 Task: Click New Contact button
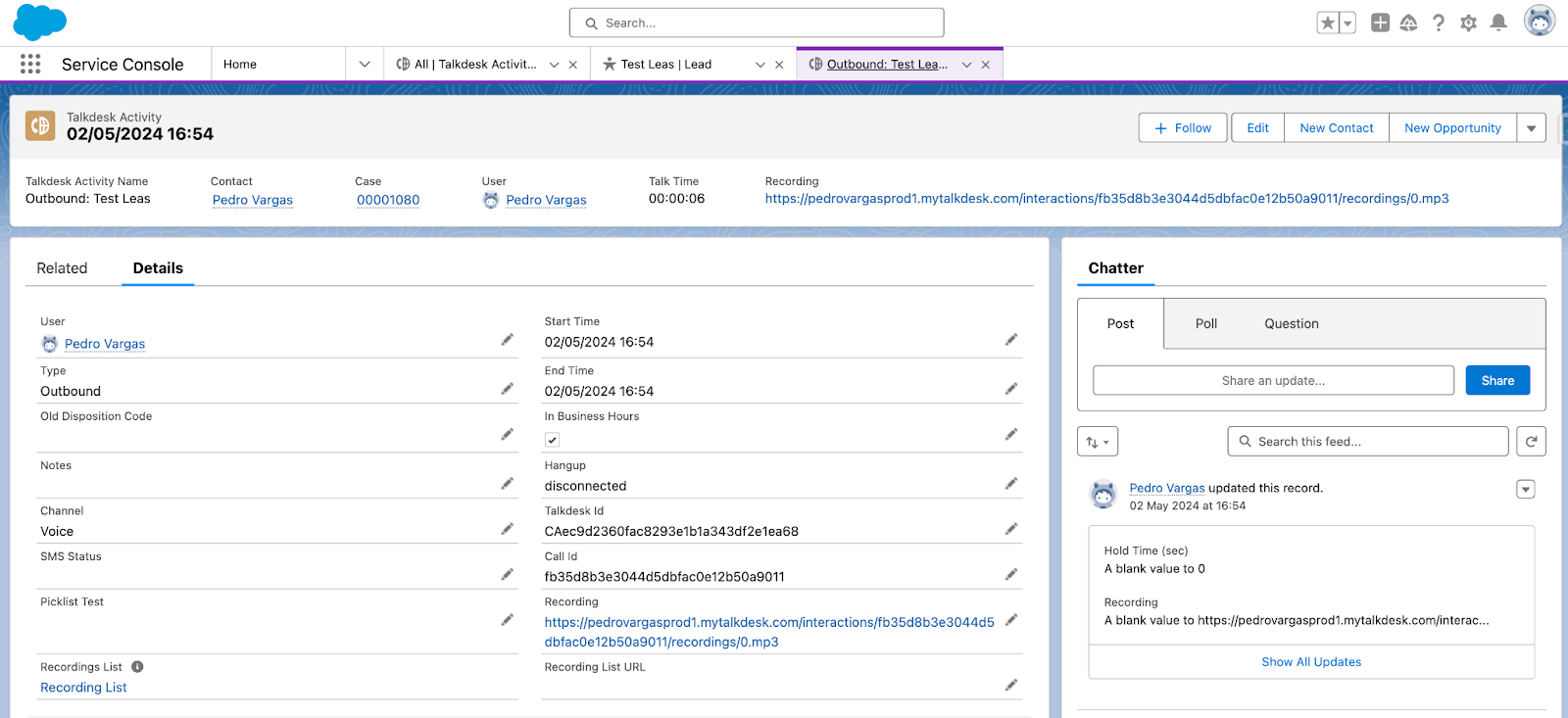pos(1337,127)
